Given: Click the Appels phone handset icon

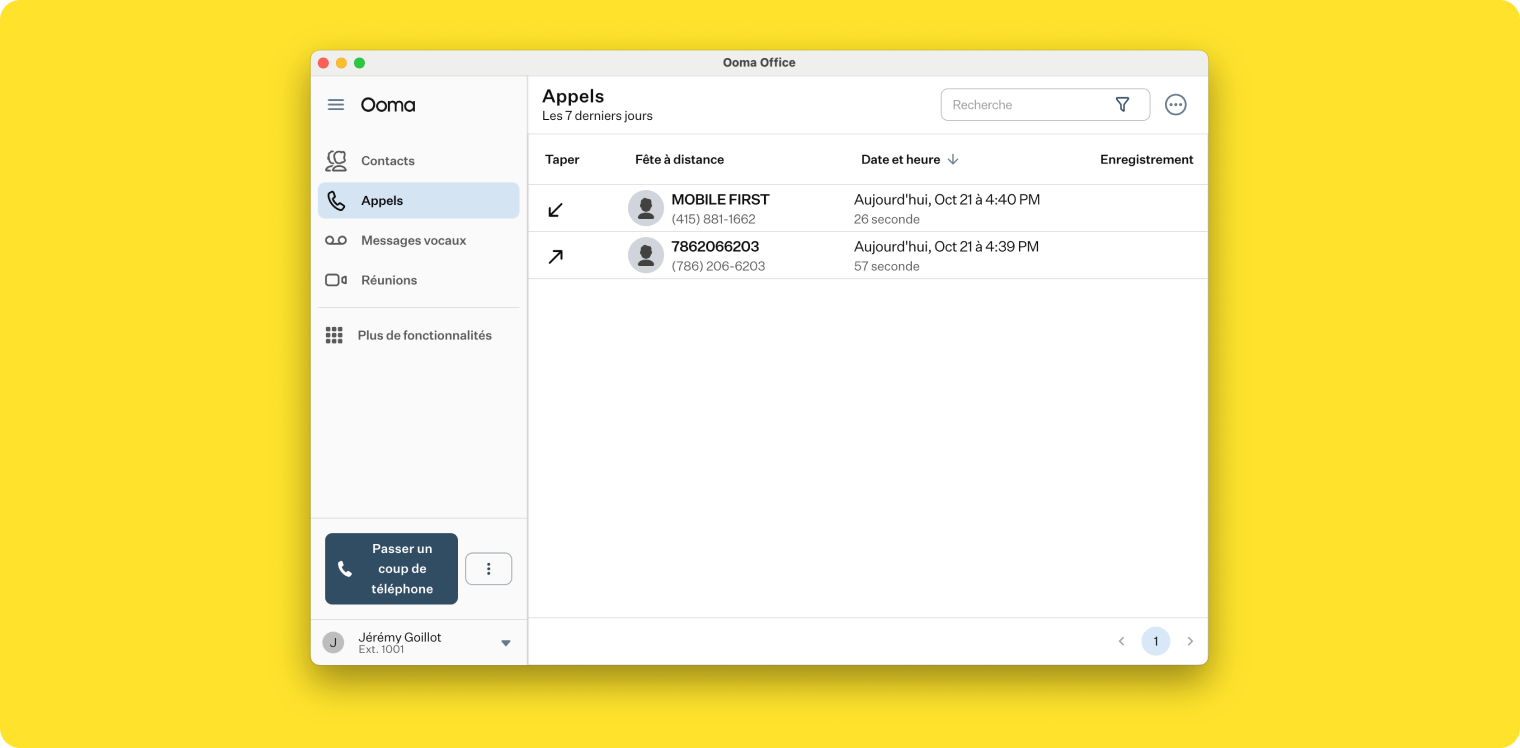Looking at the screenshot, I should coord(336,201).
